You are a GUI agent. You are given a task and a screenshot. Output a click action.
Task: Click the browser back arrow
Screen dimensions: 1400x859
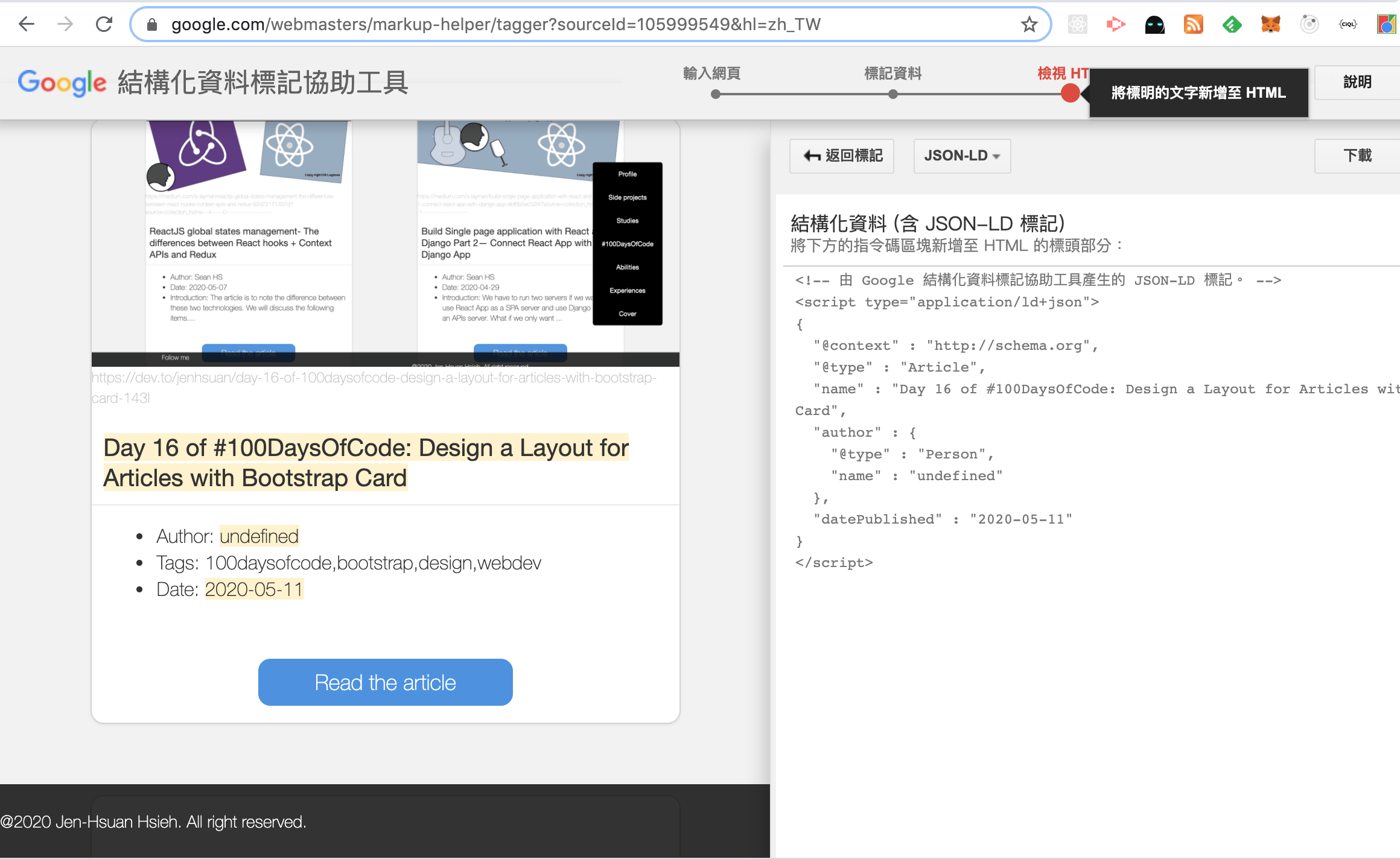(x=27, y=24)
